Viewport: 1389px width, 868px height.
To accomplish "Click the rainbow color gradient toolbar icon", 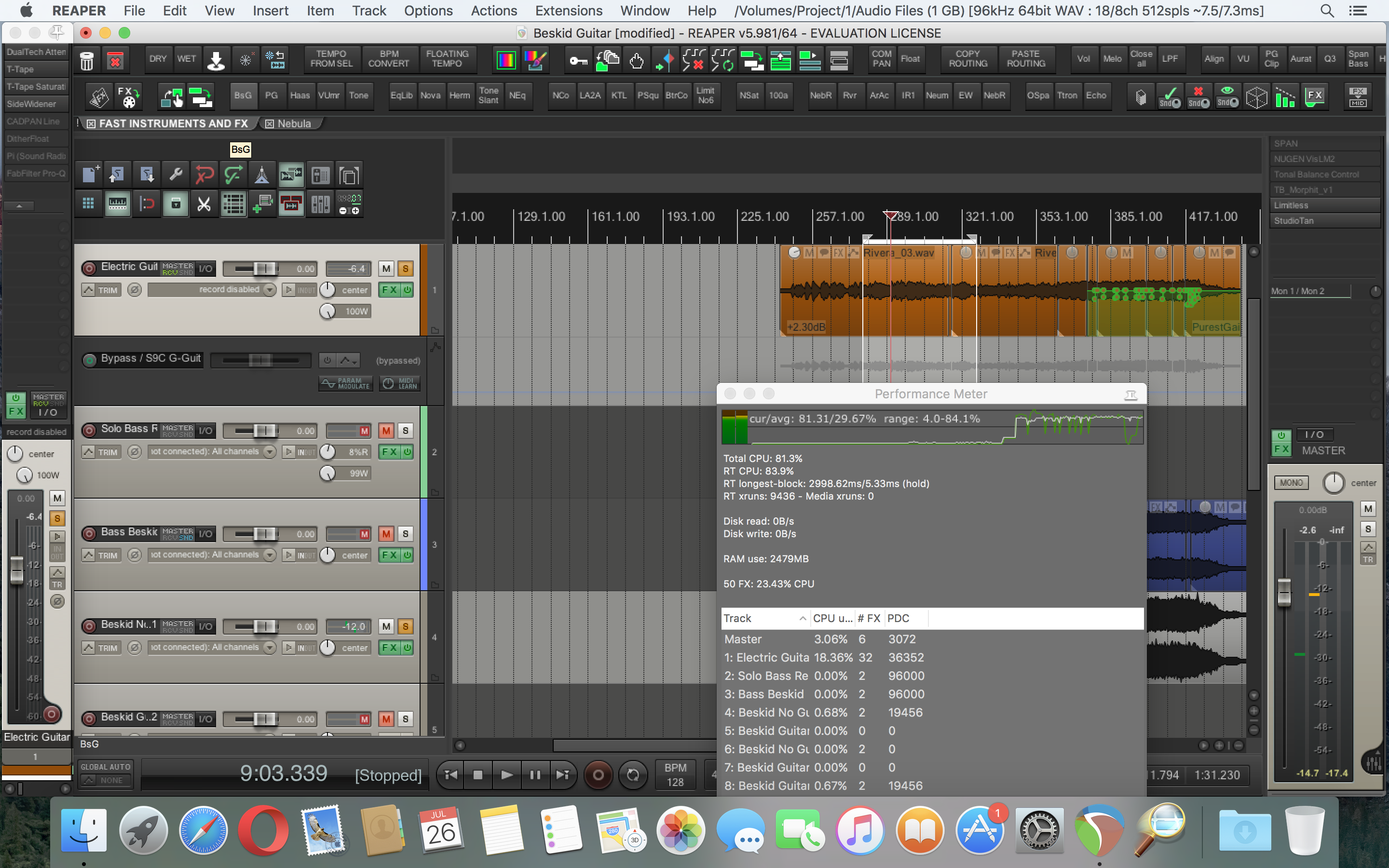I will click(506, 60).
